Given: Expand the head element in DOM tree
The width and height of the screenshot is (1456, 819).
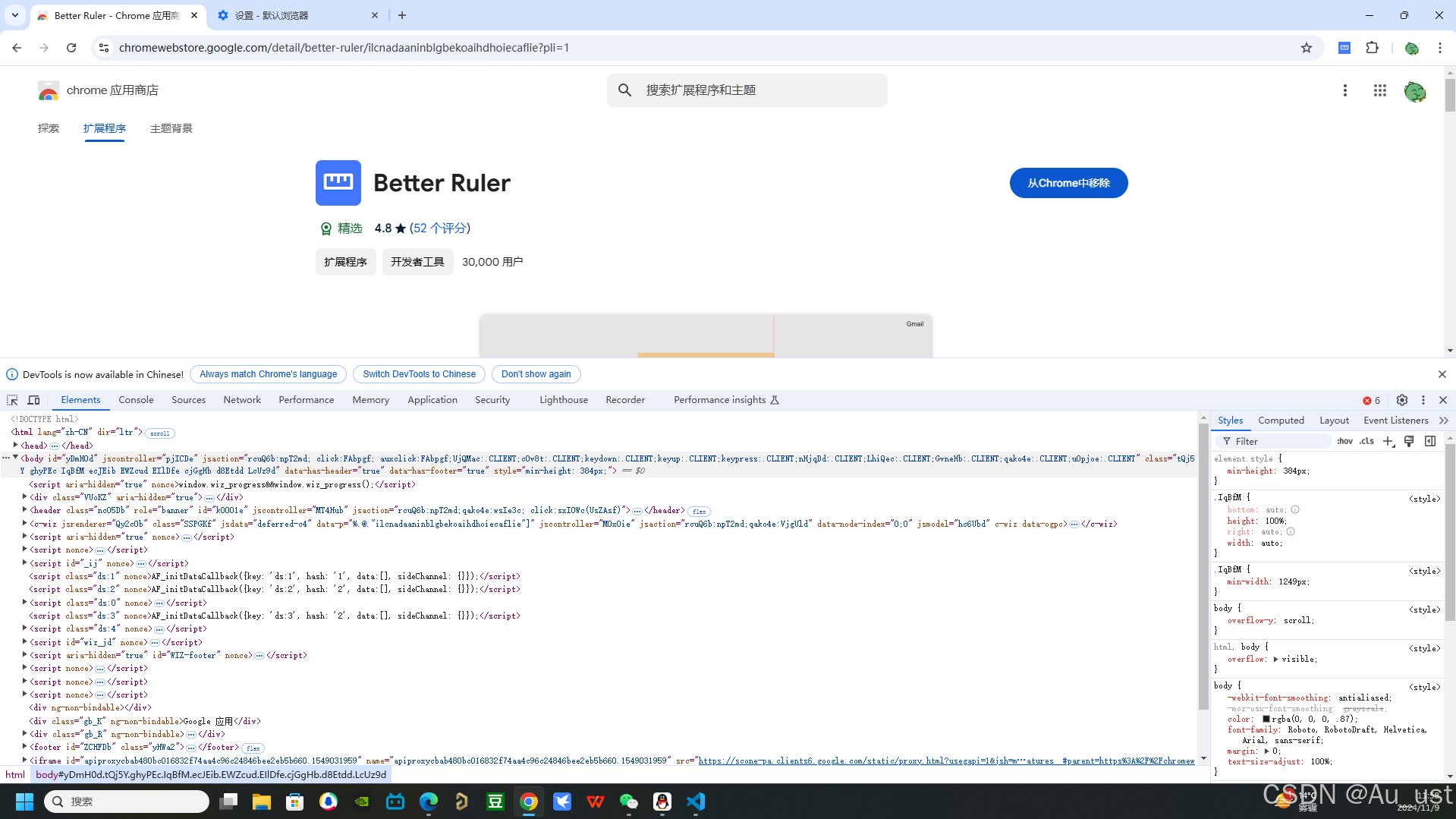Looking at the screenshot, I should tap(16, 445).
